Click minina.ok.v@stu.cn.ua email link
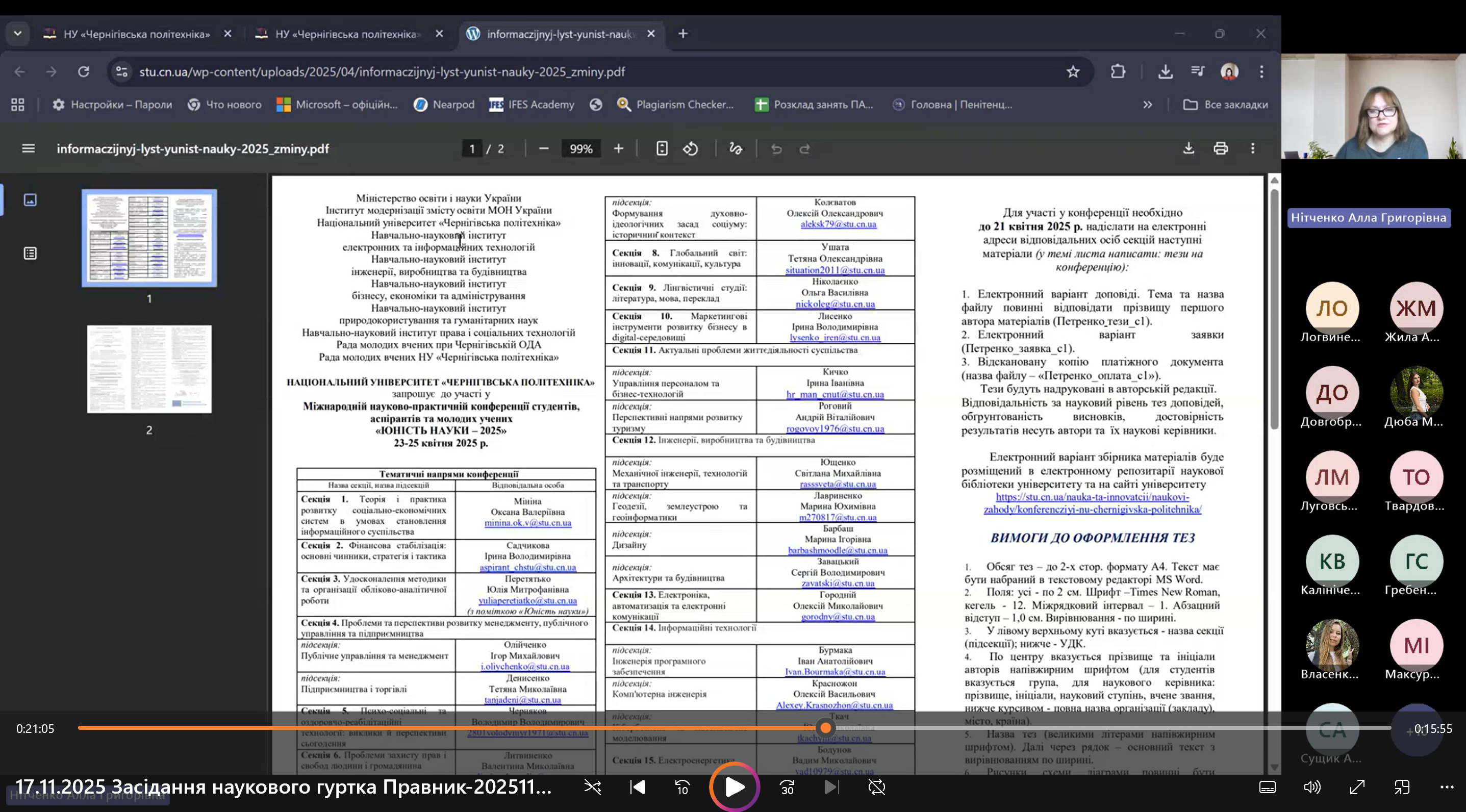This screenshot has width=1466, height=812. click(x=527, y=522)
